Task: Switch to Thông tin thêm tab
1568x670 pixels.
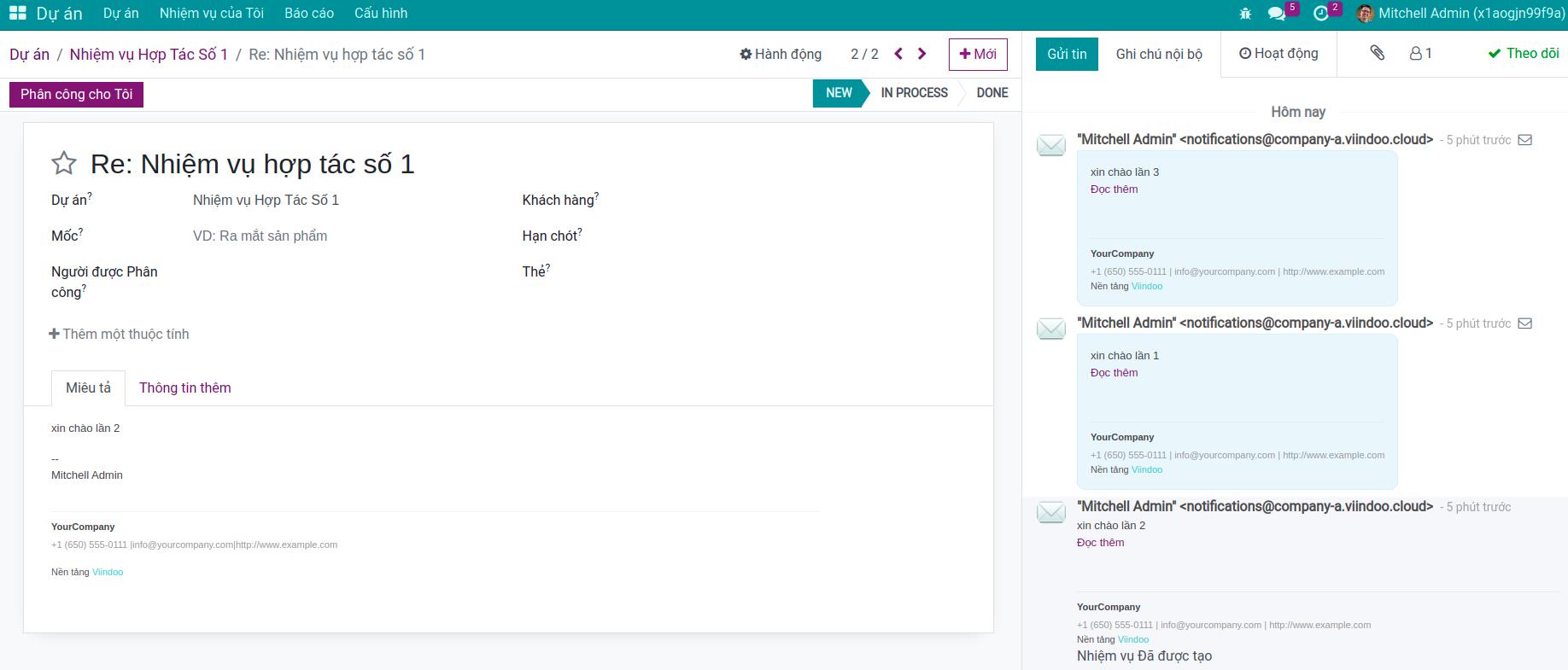Action: point(185,387)
